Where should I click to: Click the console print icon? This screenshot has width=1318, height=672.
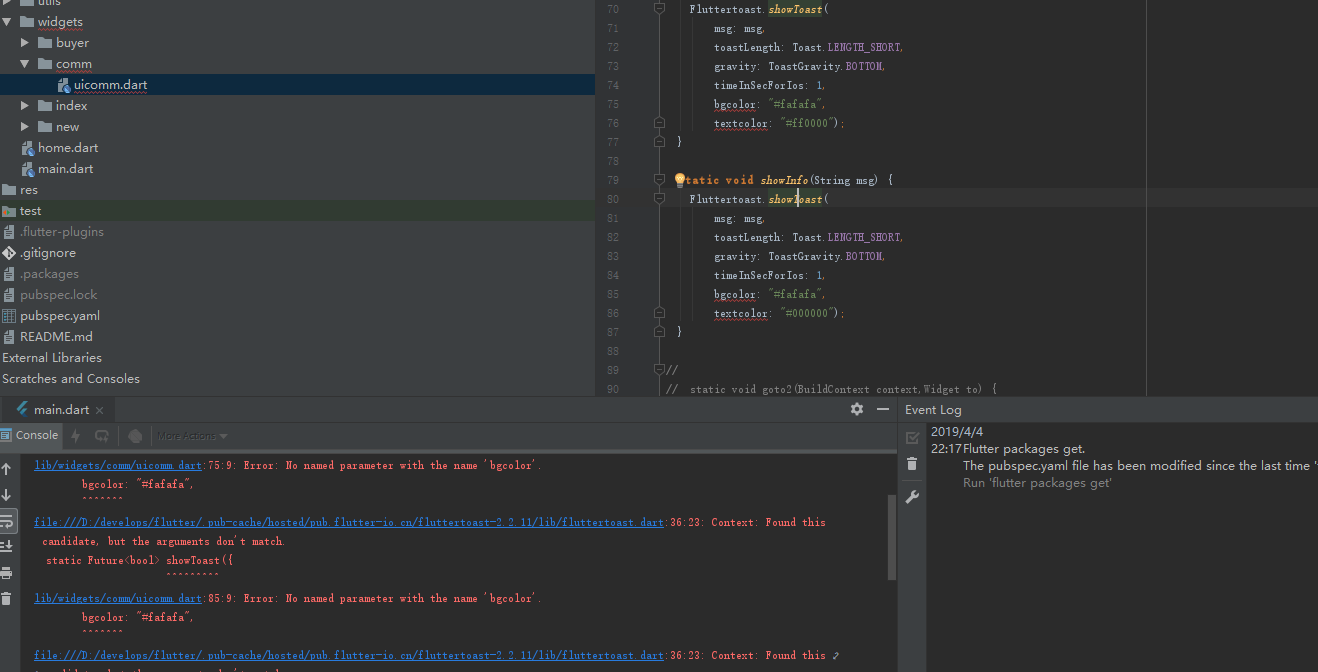pyautogui.click(x=6, y=573)
